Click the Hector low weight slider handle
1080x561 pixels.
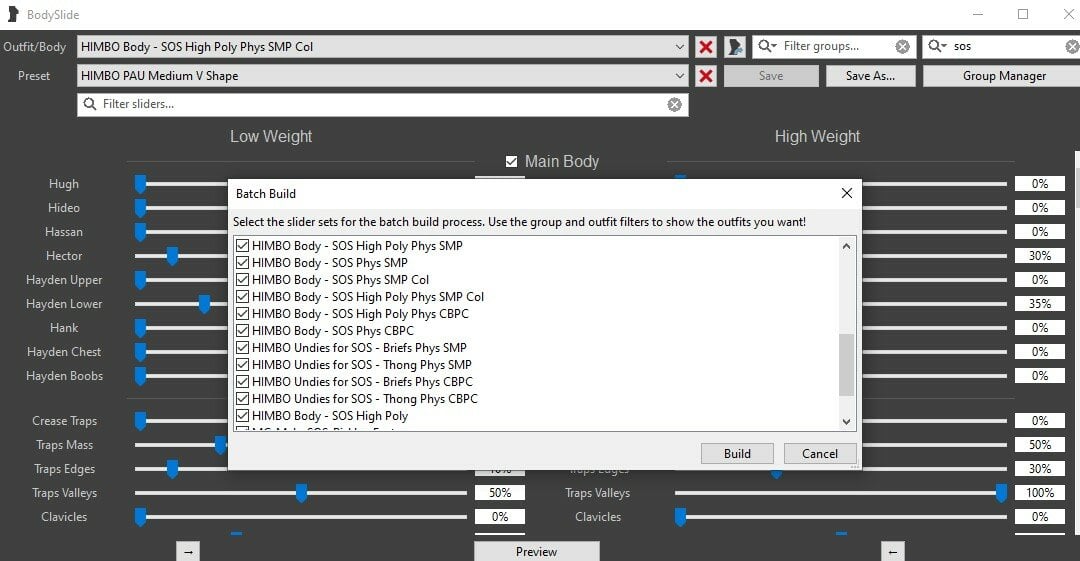pos(172,256)
